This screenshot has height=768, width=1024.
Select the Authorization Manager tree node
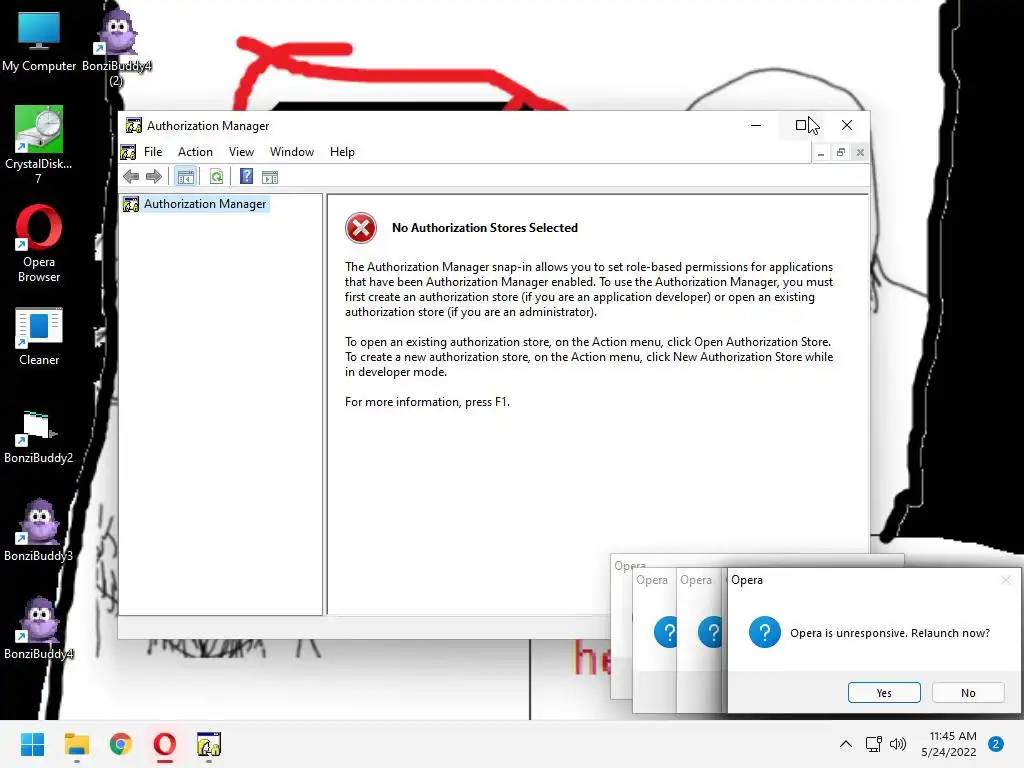(x=204, y=204)
